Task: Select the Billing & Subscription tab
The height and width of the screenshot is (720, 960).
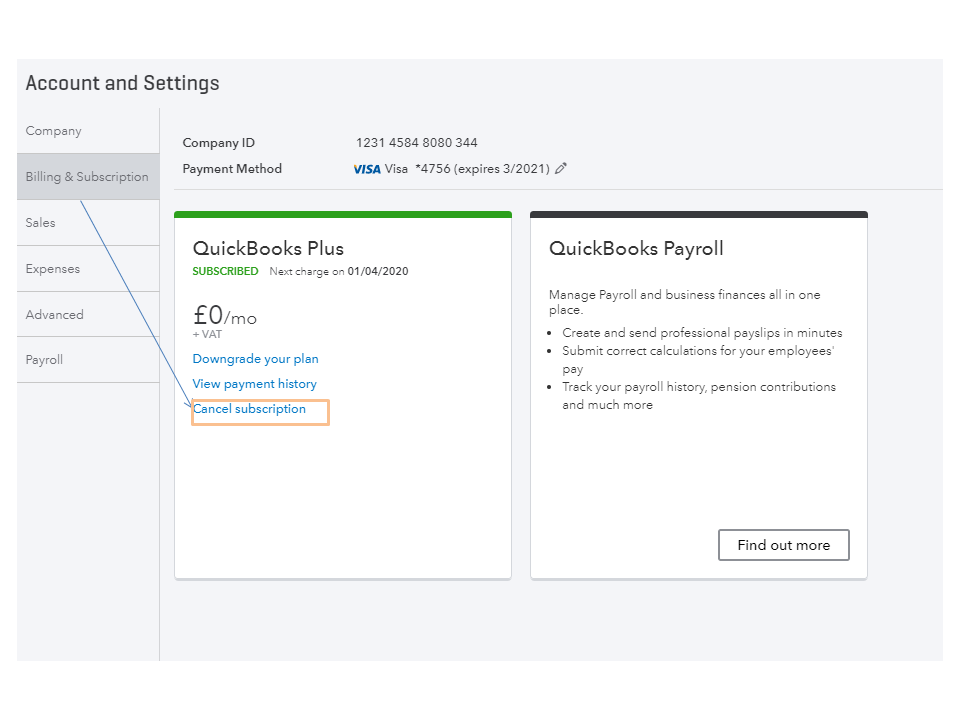Action: (x=87, y=177)
